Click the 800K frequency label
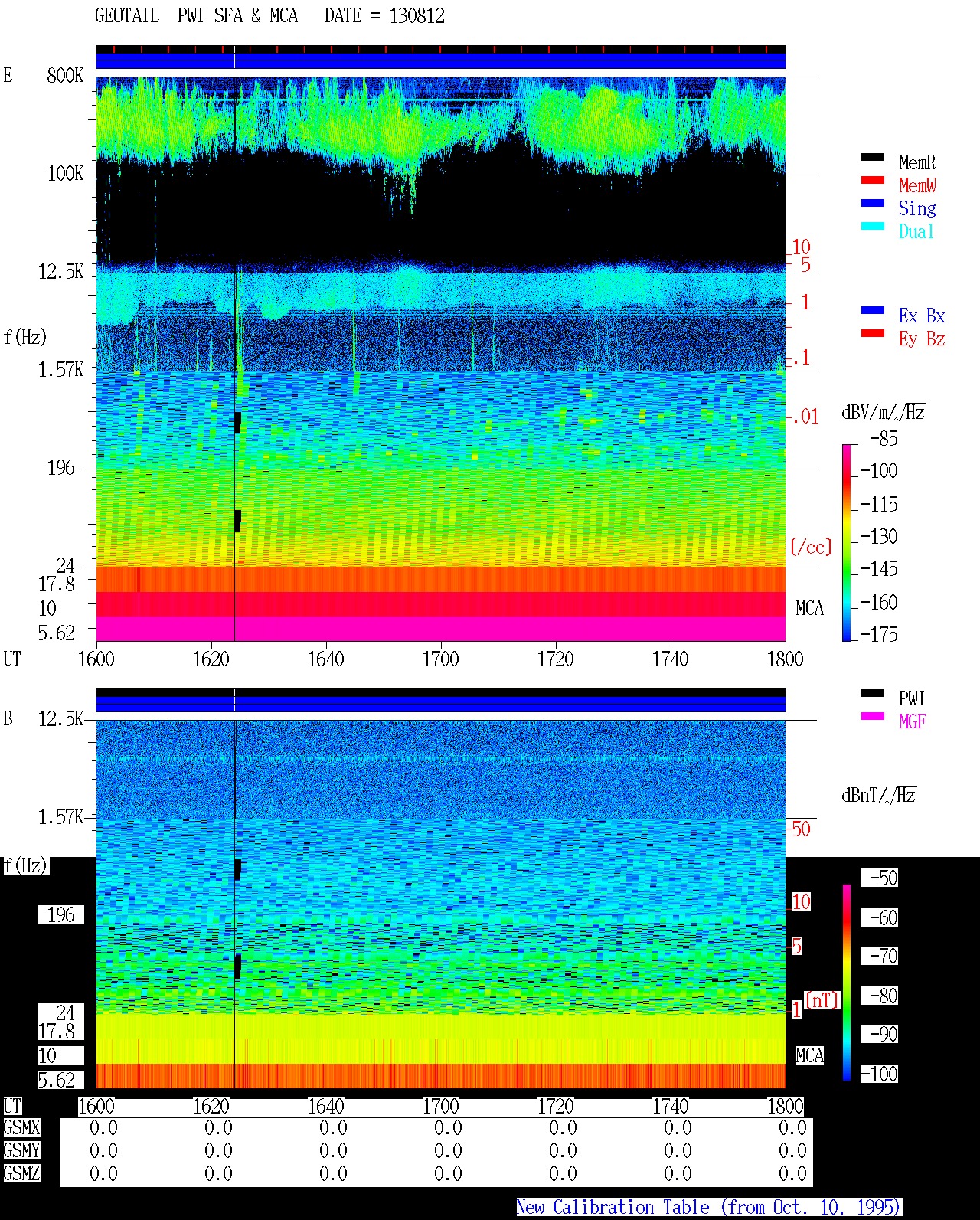 pyautogui.click(x=65, y=76)
